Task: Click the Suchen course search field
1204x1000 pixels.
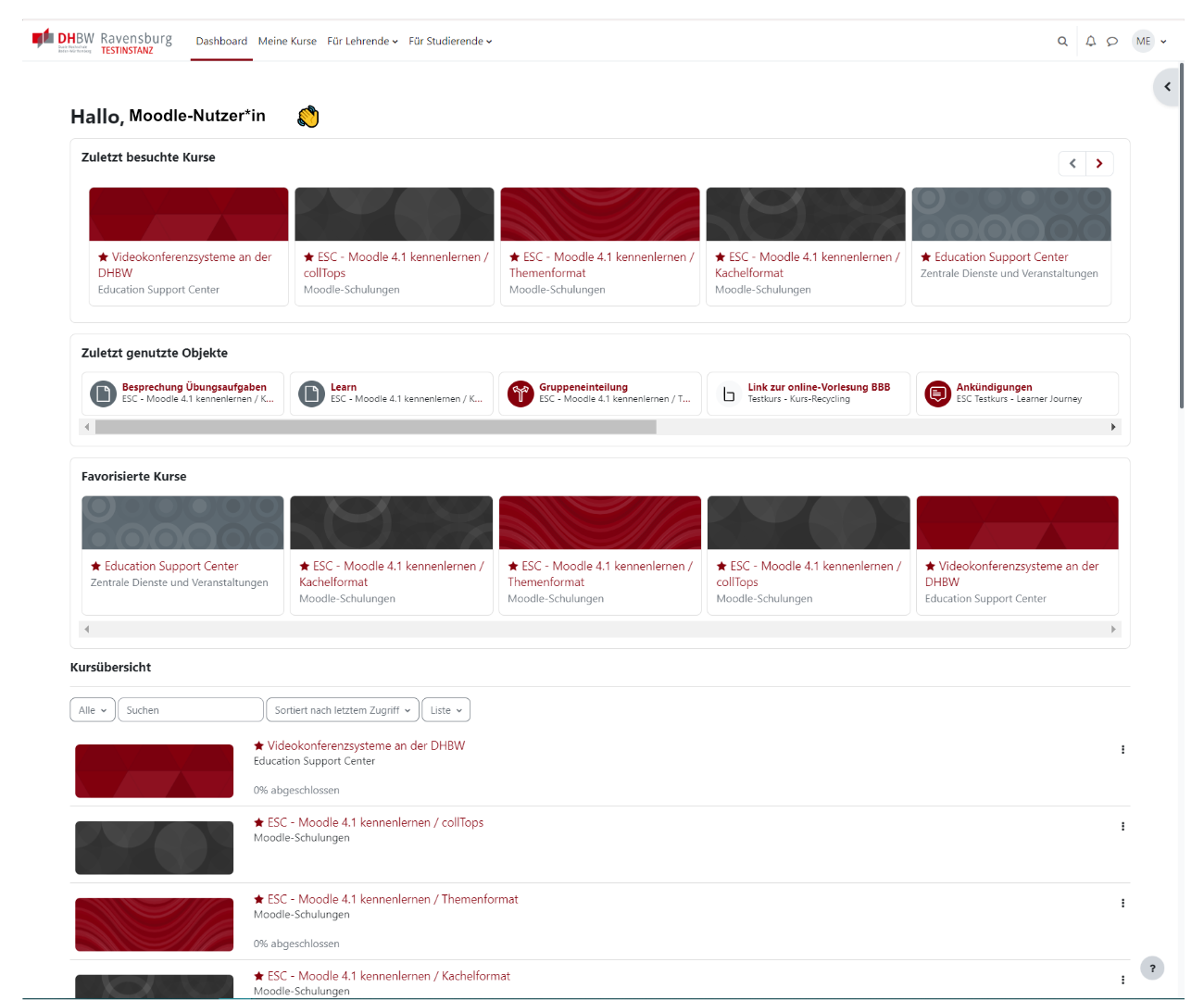Action: click(191, 710)
